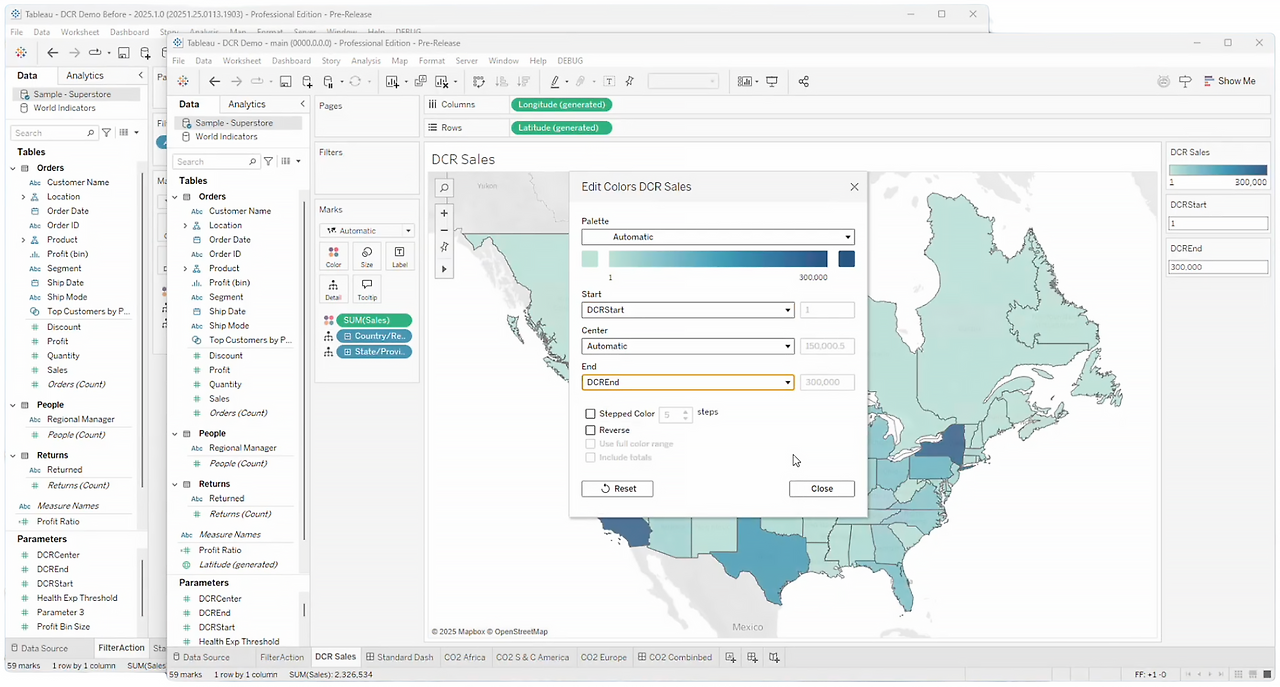Collapse the Returns table in front Data pane

pos(175,484)
